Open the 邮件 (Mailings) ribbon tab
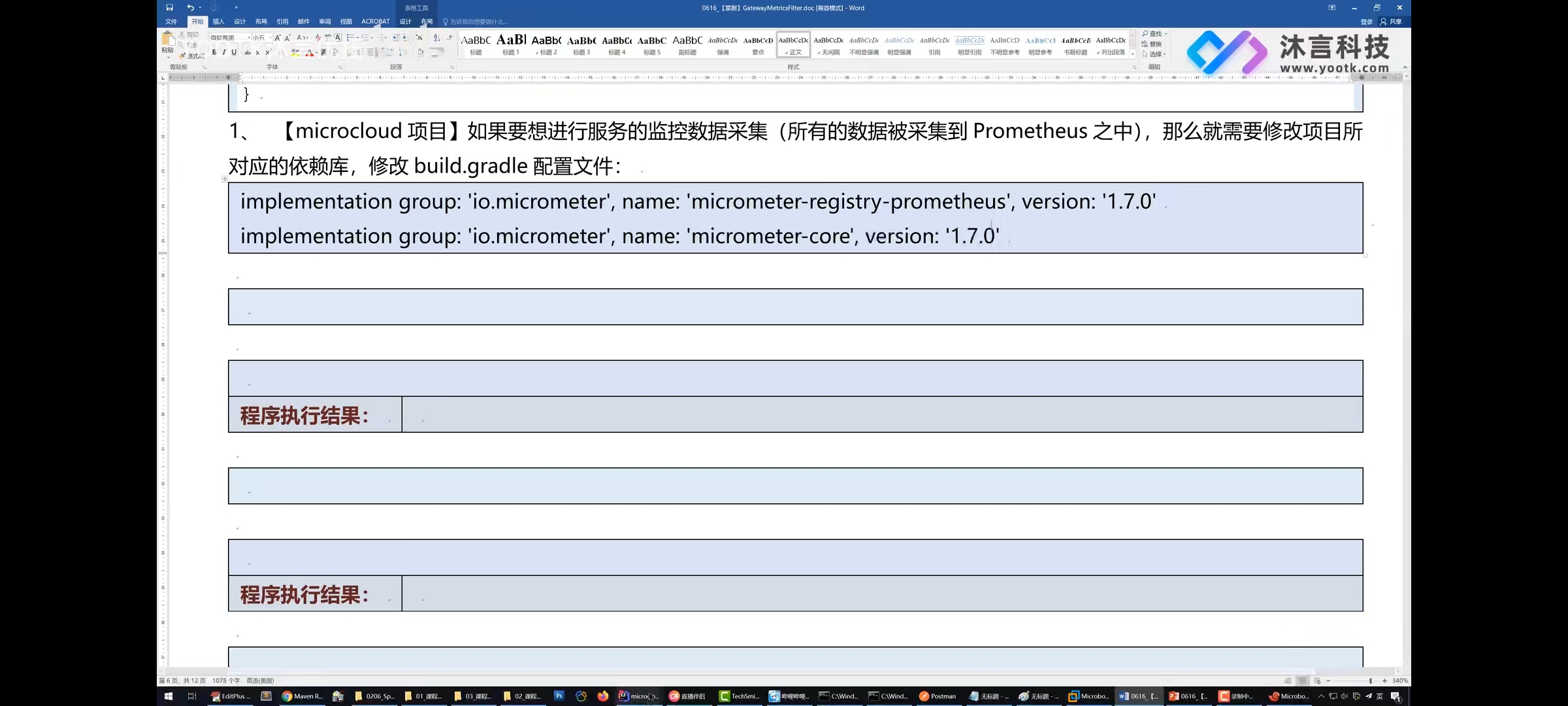Image resolution: width=1568 pixels, height=706 pixels. coord(304,22)
